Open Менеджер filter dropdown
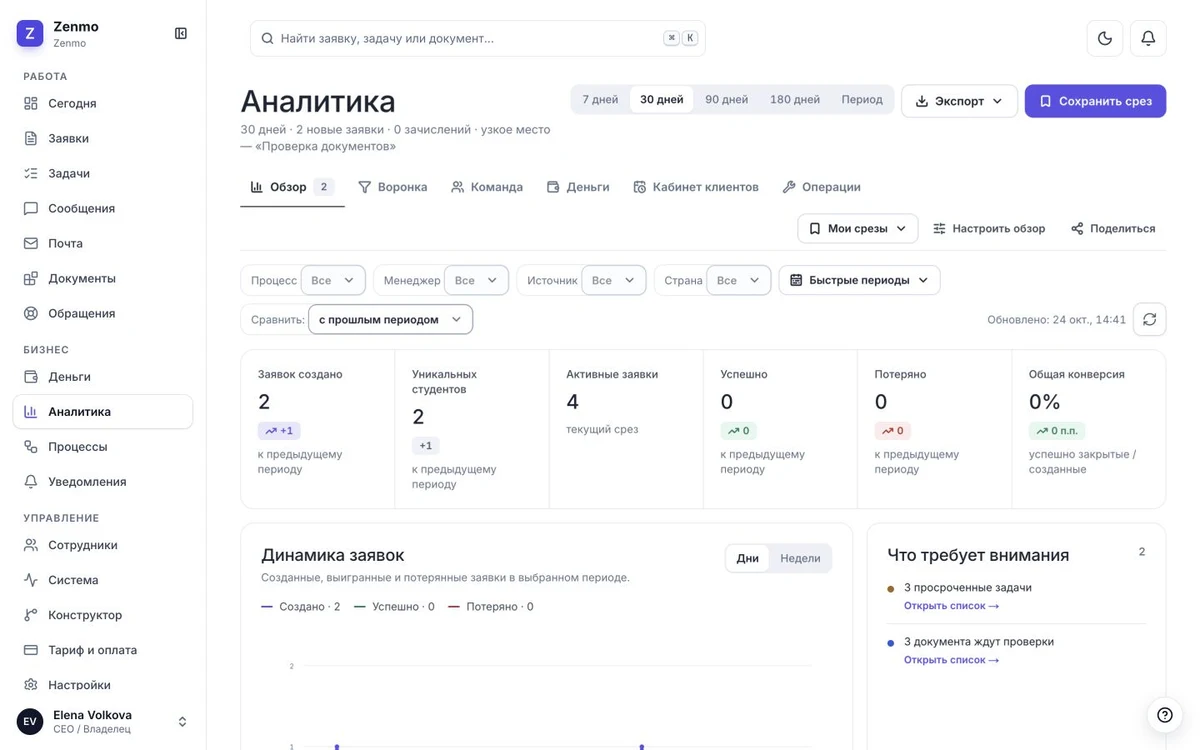The image size is (1200, 750). point(476,280)
